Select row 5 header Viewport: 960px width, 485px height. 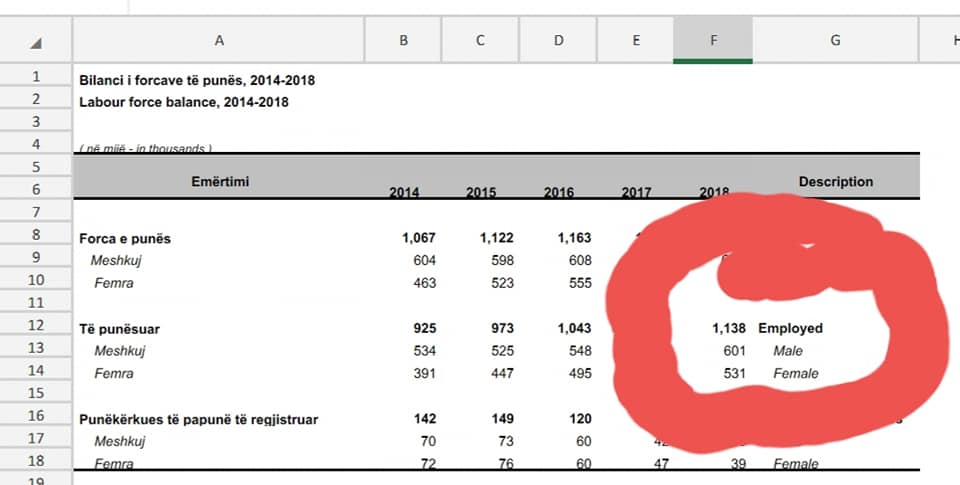(36, 167)
